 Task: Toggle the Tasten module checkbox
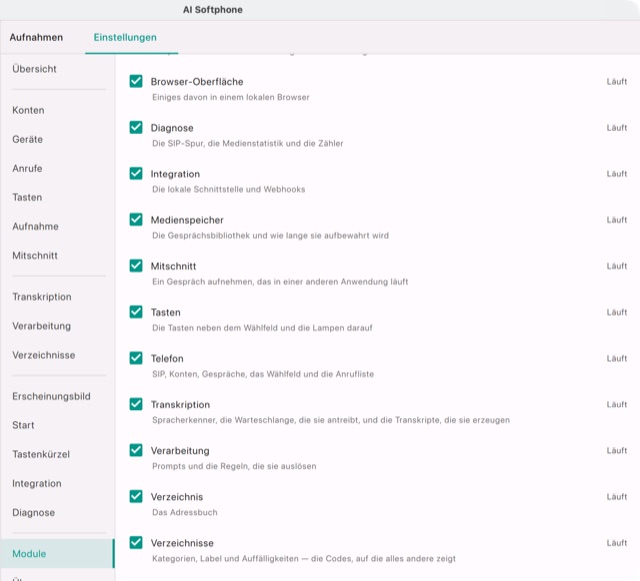[x=136, y=312]
